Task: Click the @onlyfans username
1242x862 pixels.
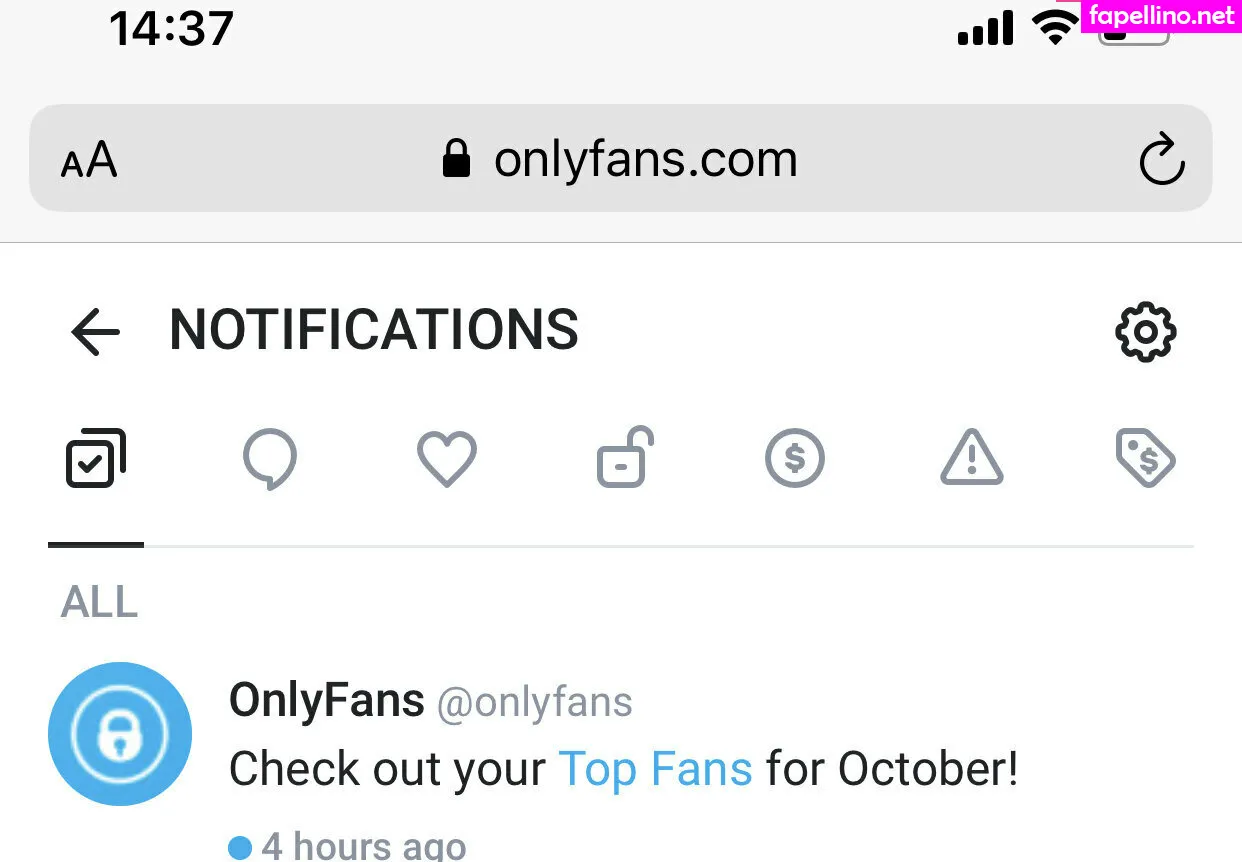Action: [533, 702]
